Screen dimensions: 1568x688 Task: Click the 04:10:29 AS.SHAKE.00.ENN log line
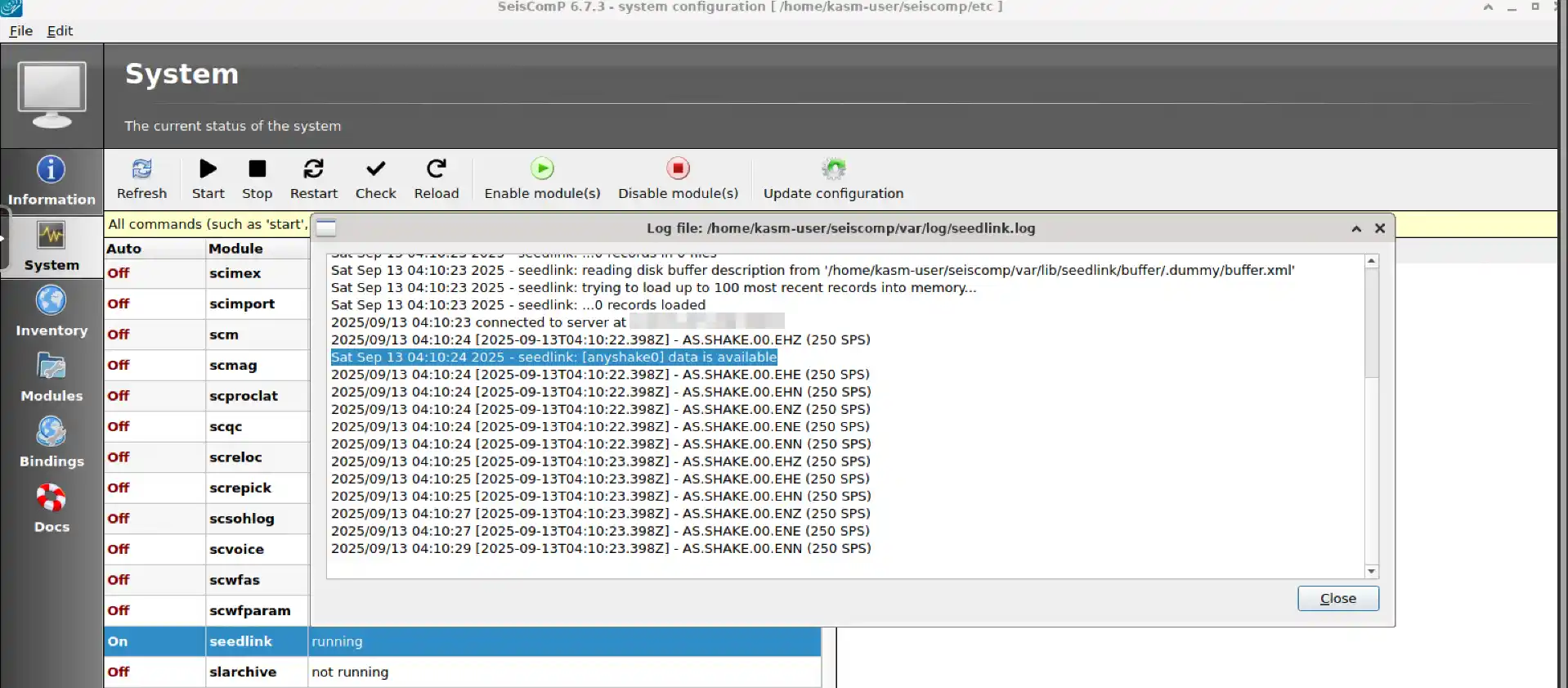601,548
